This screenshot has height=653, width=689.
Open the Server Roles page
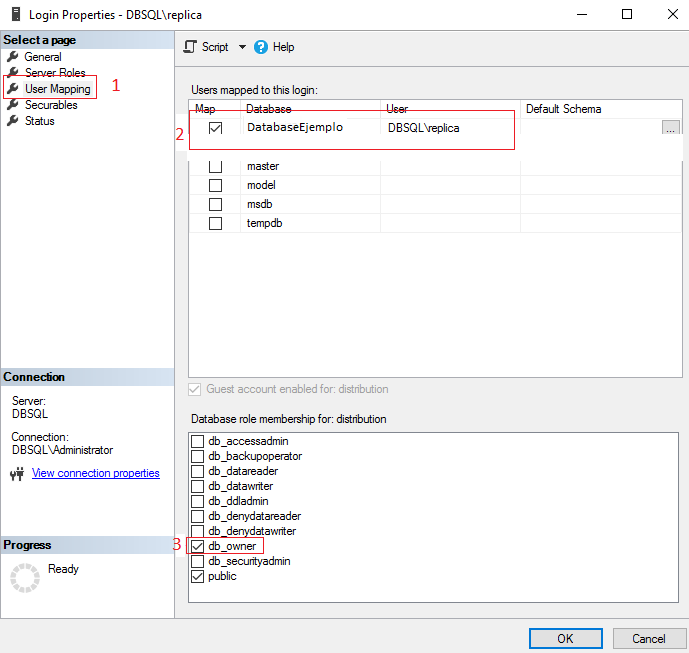click(x=55, y=73)
